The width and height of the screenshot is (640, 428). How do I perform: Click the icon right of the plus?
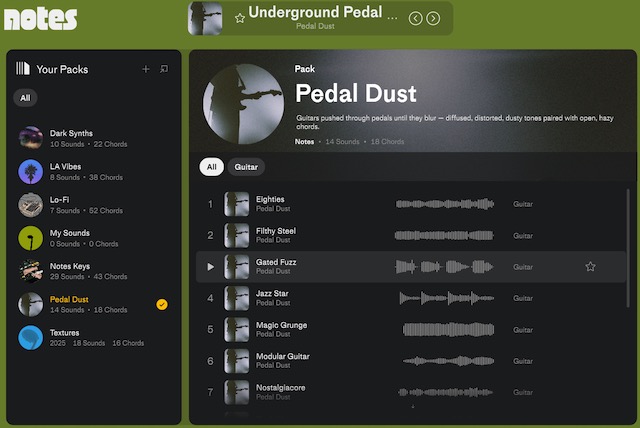coord(164,69)
